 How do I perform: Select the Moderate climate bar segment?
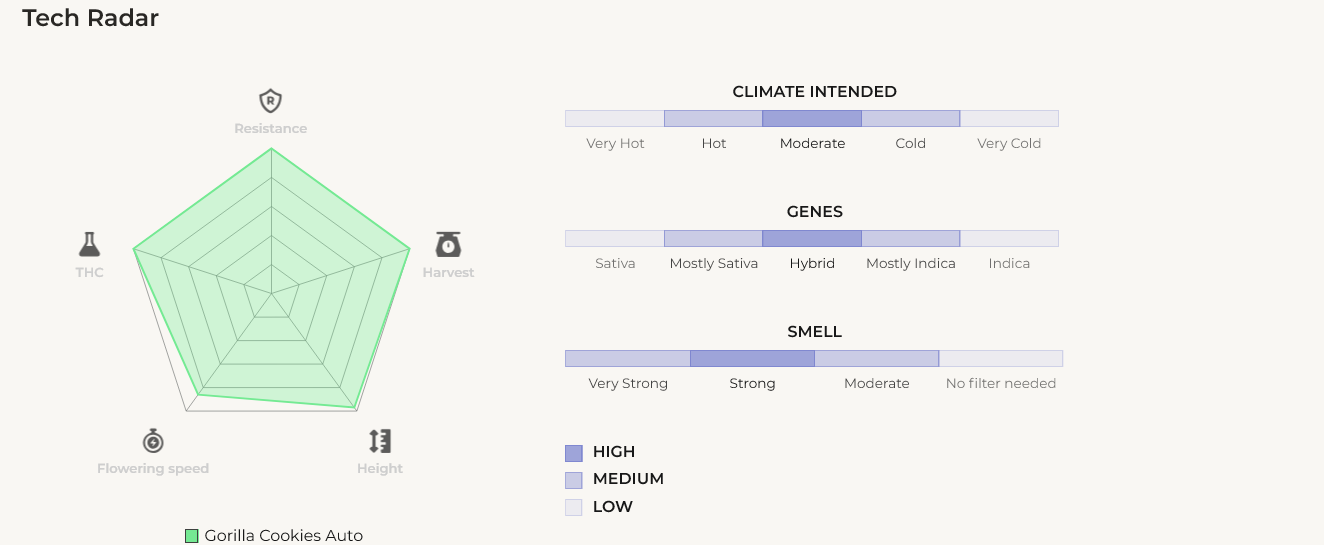812,119
